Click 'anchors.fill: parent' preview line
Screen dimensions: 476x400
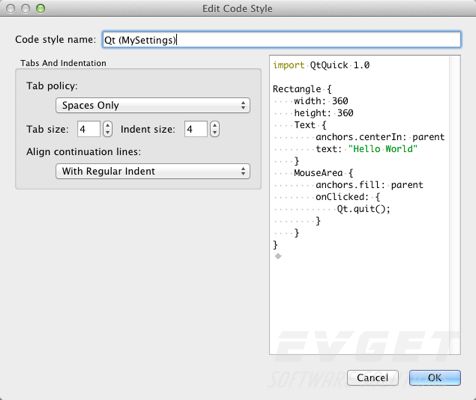coord(369,185)
